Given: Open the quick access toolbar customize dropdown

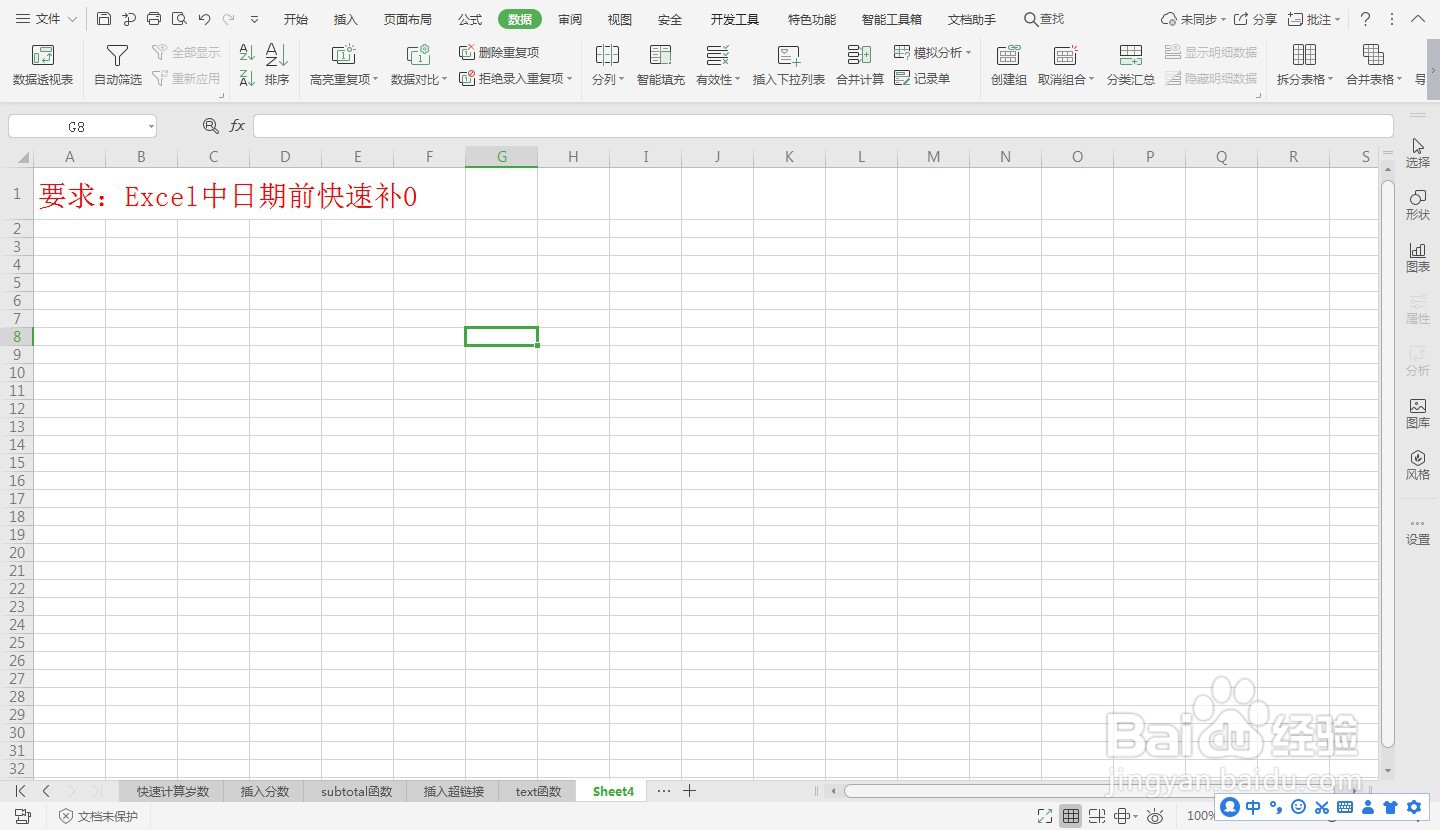Looking at the screenshot, I should 254,19.
